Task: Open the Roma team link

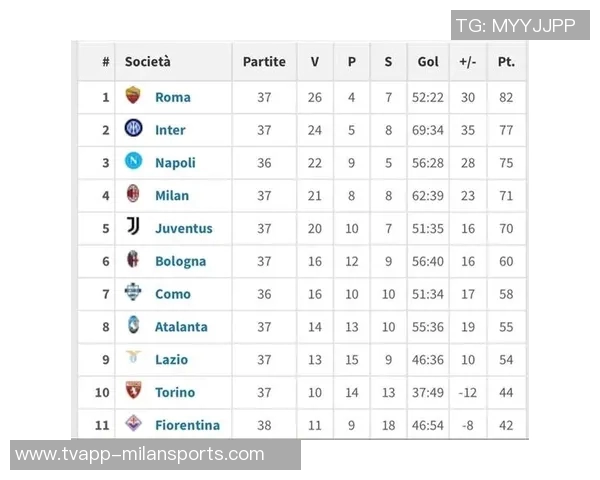Action: pyautogui.click(x=172, y=97)
